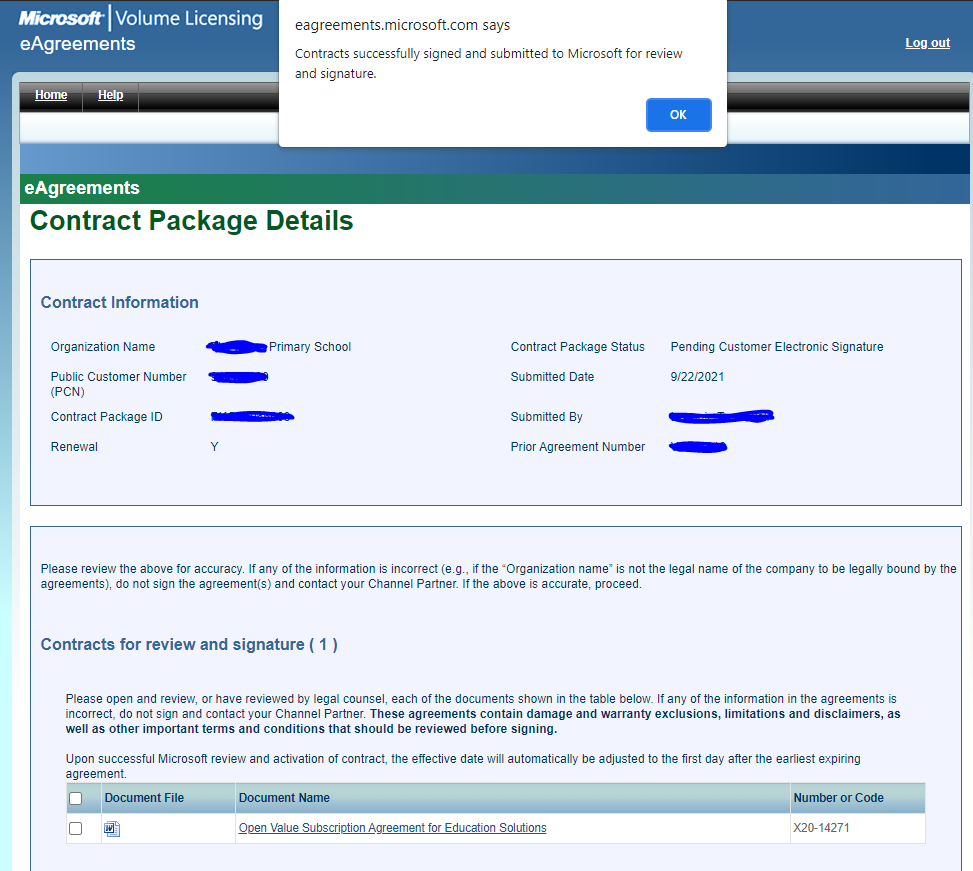Screen dimensions: 973x871
Task: Click the green eAgreements banner
Action: tap(82, 188)
